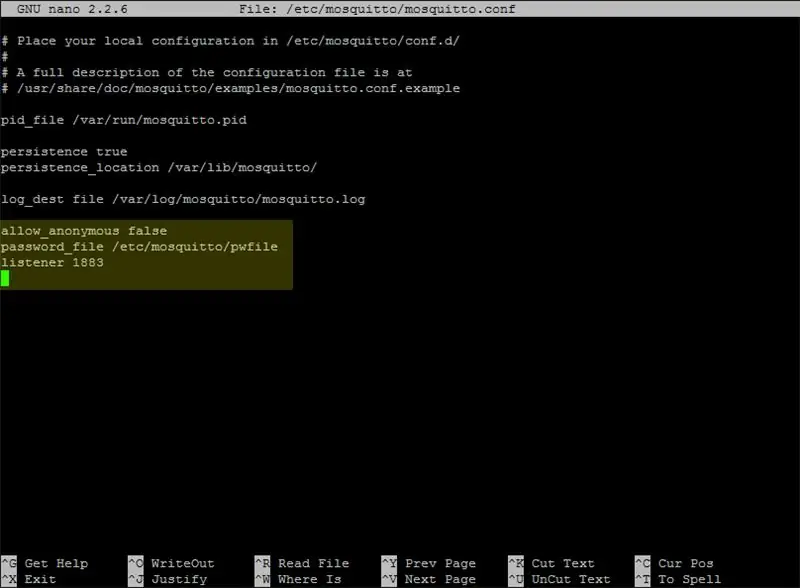Click the UnCut Text shortcut
This screenshot has height=588, width=800.
pos(559,579)
